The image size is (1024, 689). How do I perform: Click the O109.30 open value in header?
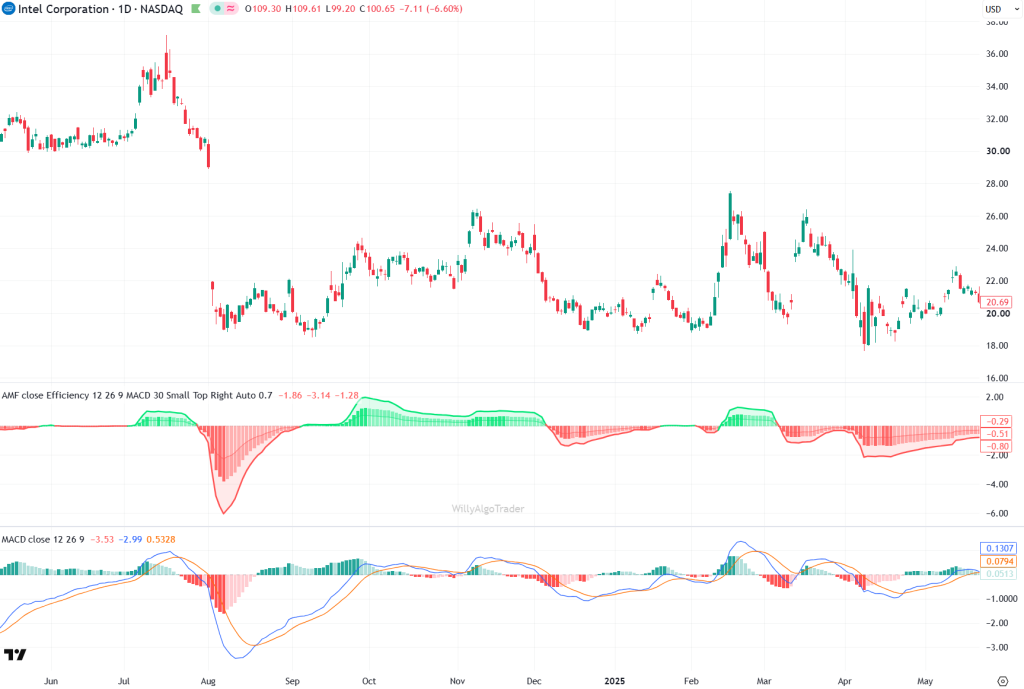point(263,9)
